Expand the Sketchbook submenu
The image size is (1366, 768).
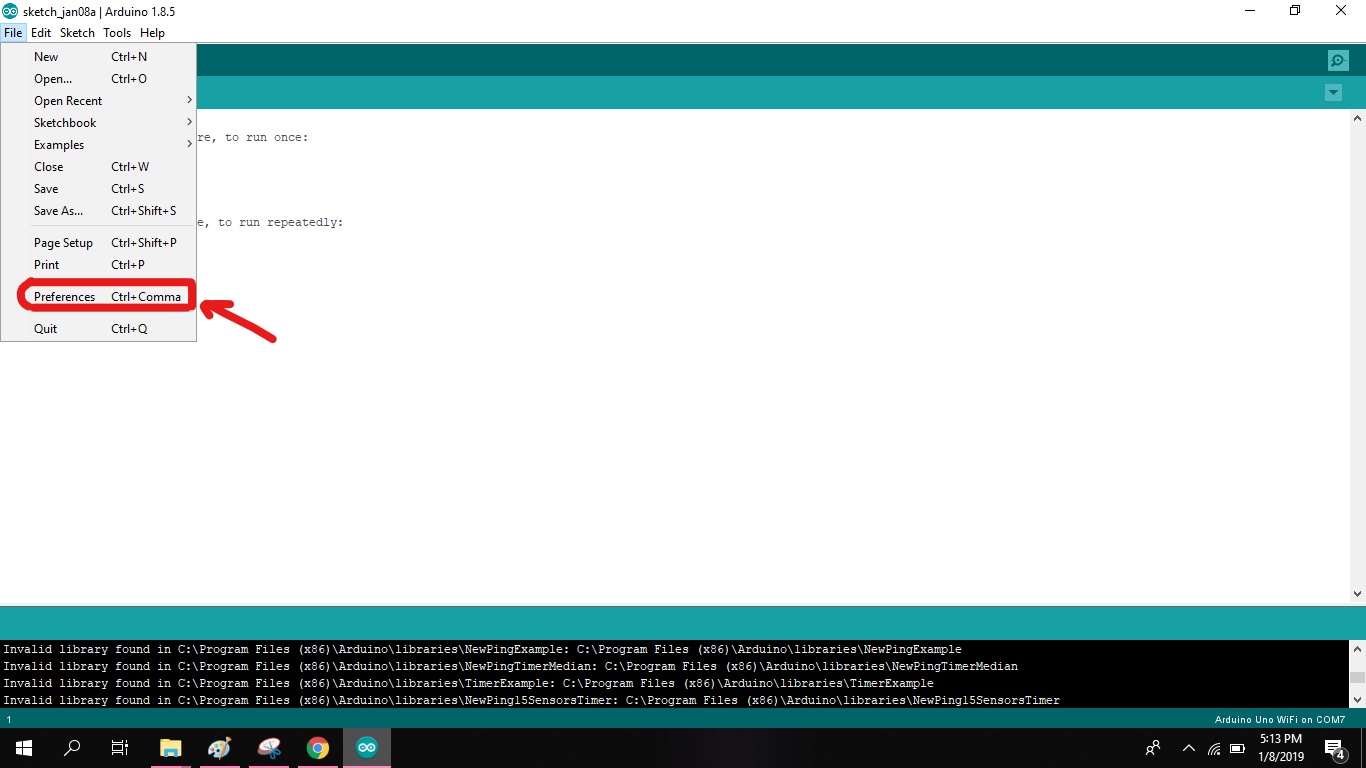tap(98, 123)
